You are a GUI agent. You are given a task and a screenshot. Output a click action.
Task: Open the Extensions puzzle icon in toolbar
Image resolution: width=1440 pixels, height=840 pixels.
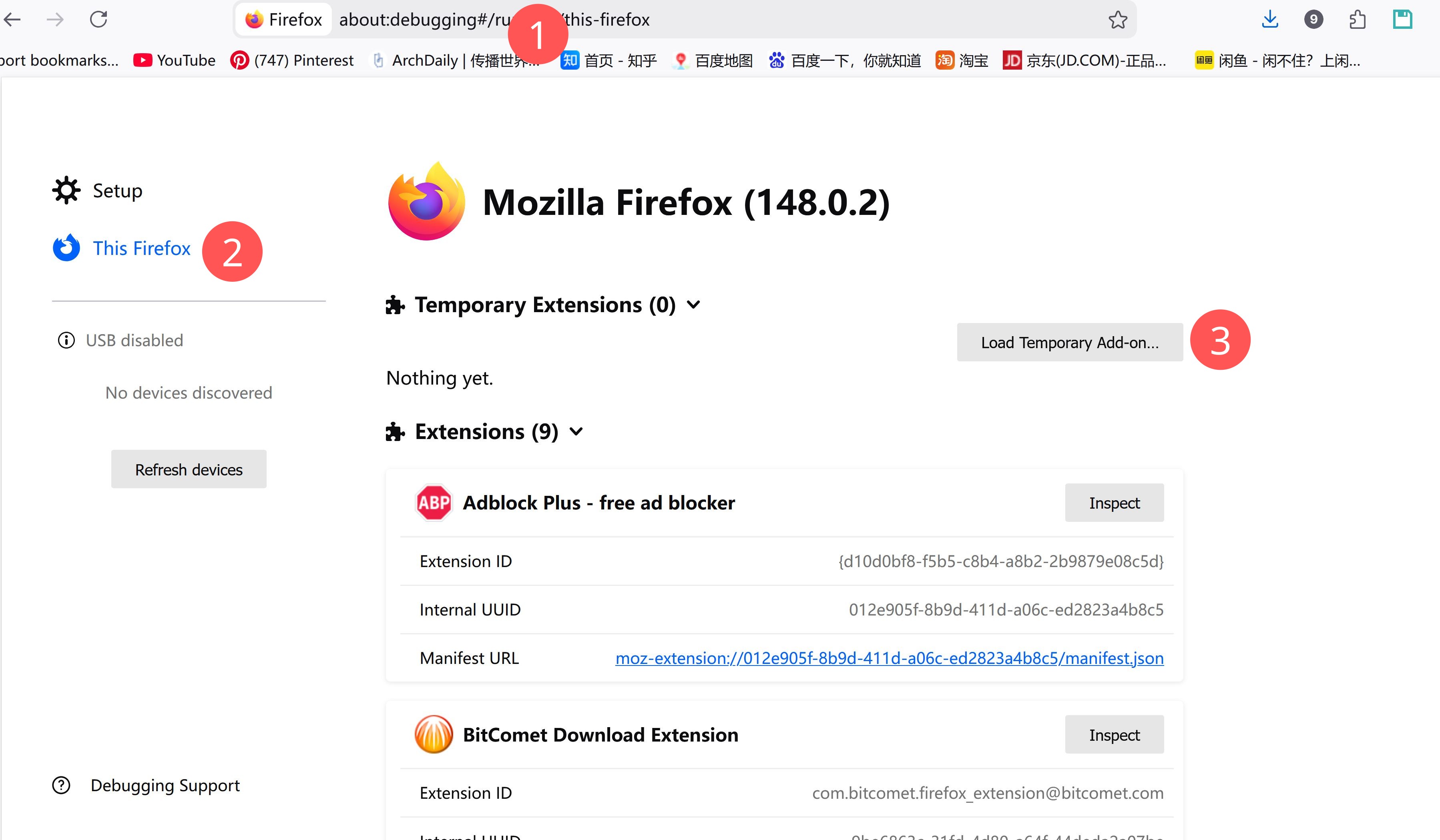click(x=1358, y=20)
